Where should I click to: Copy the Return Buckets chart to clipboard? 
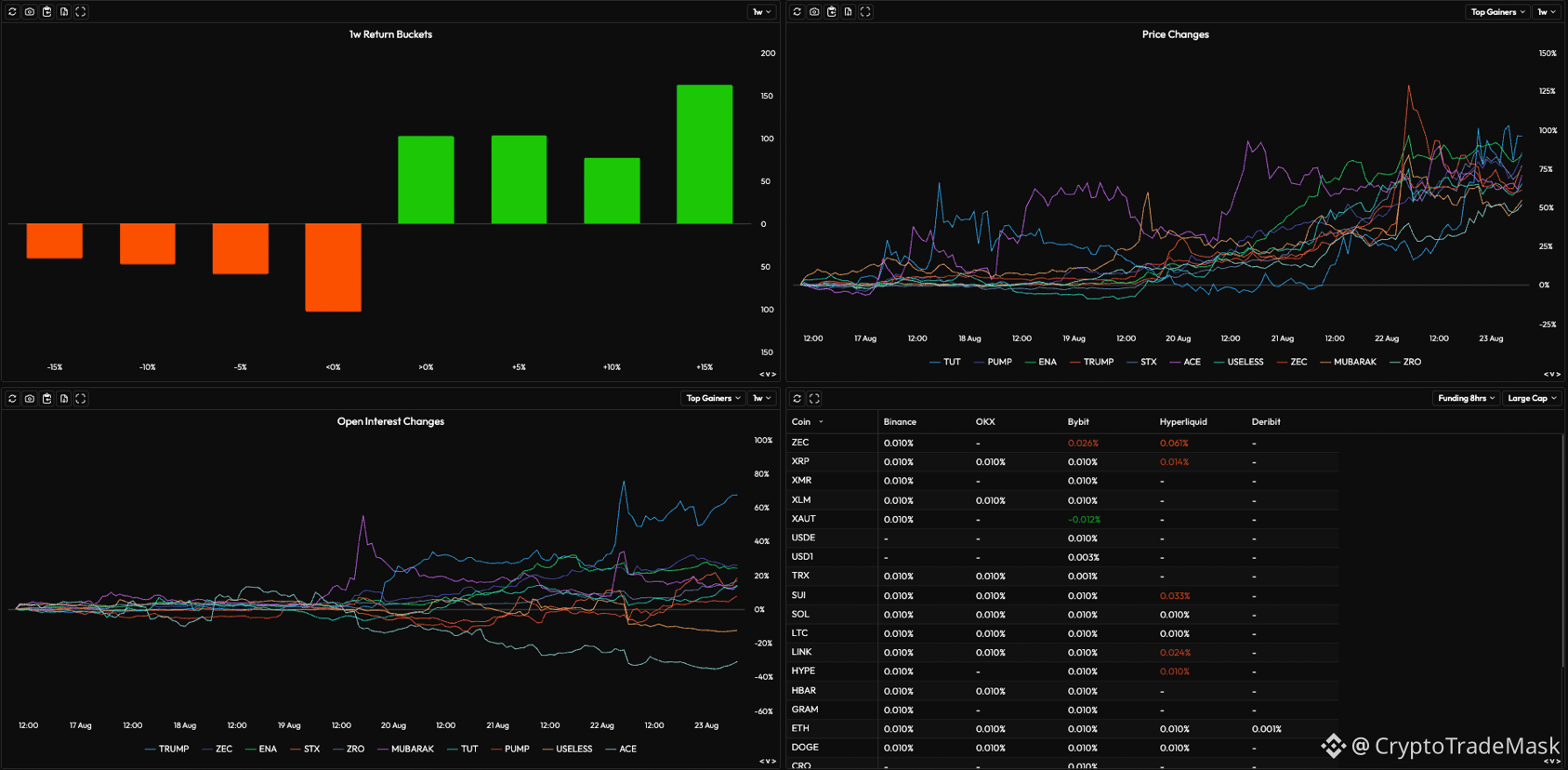(46, 12)
